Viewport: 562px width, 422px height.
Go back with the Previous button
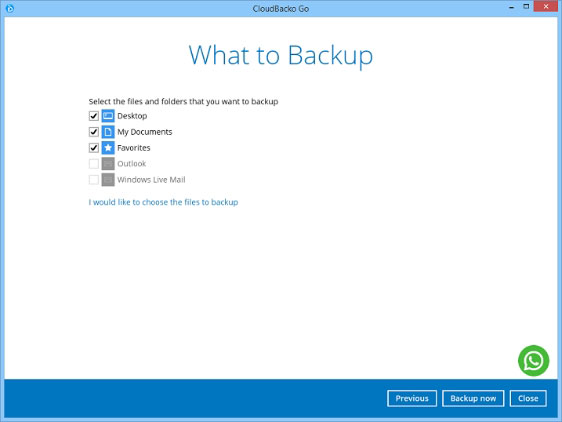tap(412, 398)
